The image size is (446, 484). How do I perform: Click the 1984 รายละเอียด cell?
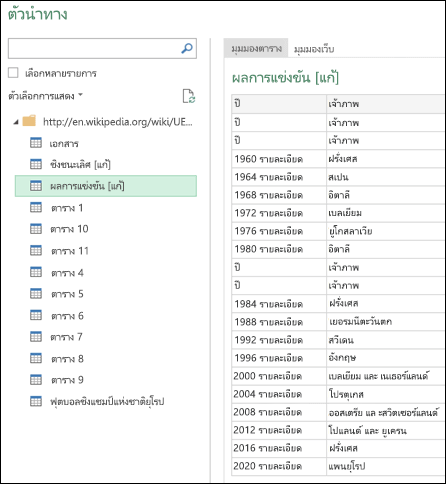(279, 304)
